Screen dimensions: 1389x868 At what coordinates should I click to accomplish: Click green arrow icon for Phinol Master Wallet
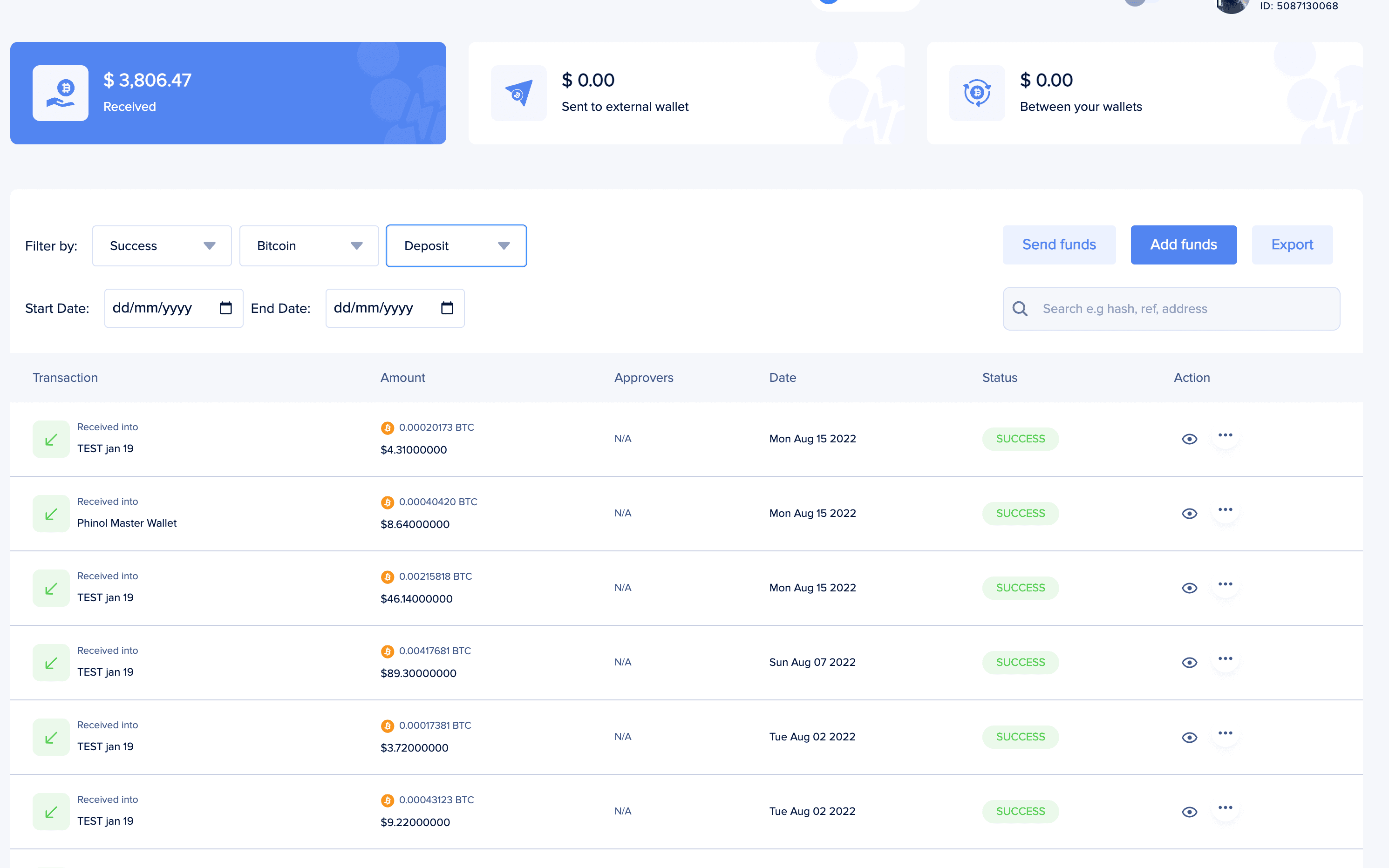(51, 514)
